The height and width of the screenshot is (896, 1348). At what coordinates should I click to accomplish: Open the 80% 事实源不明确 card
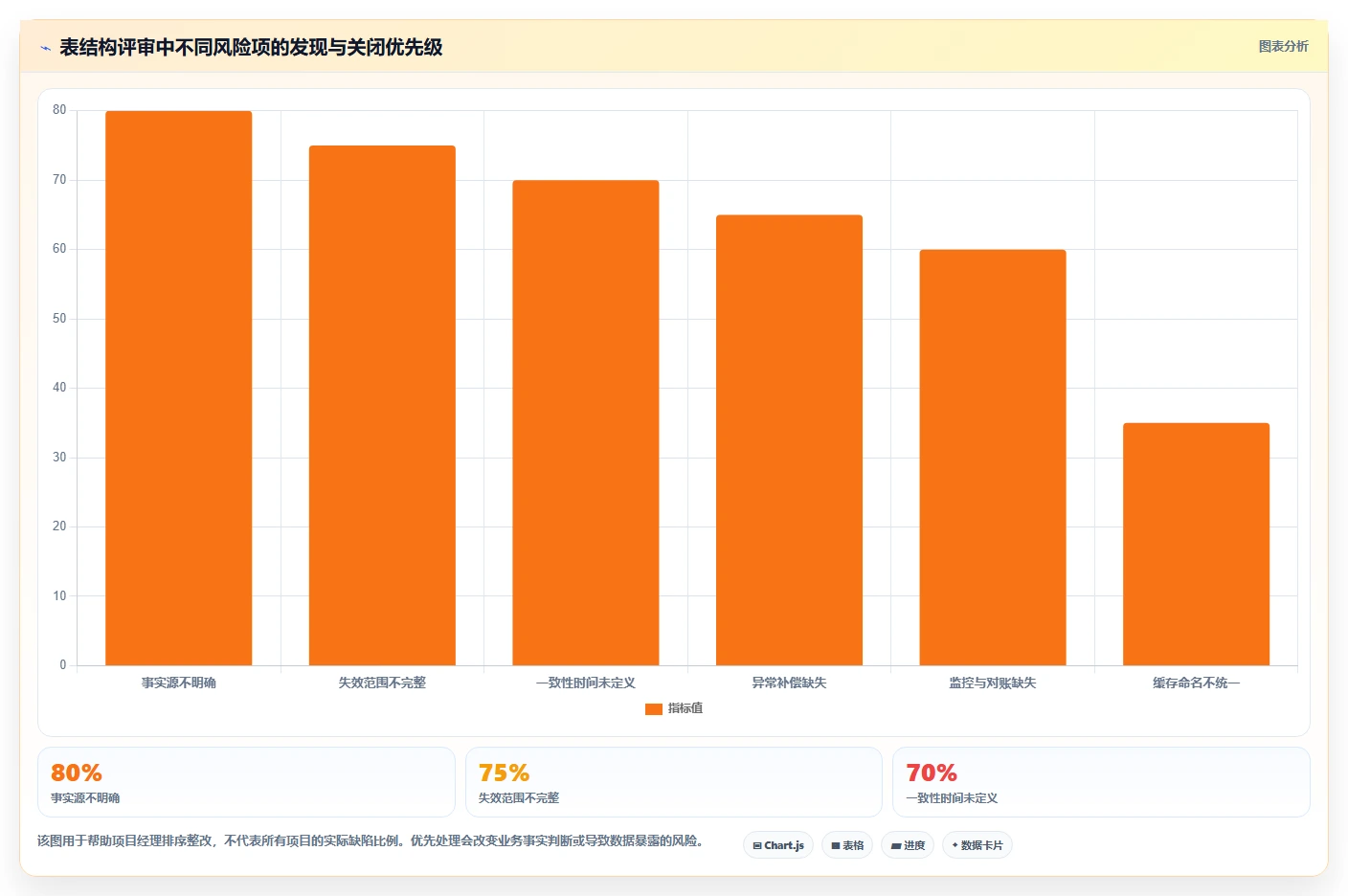[246, 782]
